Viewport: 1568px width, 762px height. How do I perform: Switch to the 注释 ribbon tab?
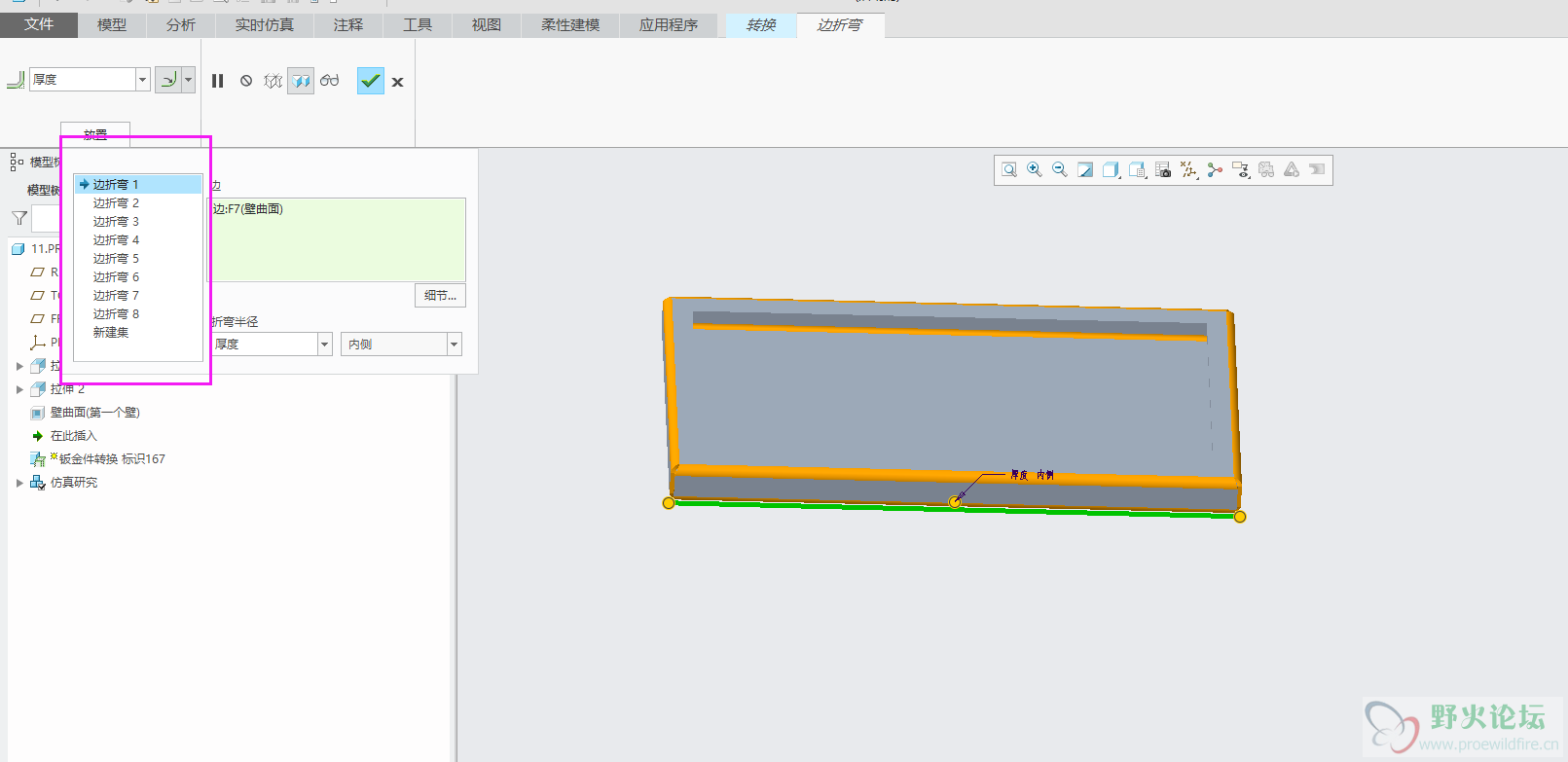click(x=348, y=25)
